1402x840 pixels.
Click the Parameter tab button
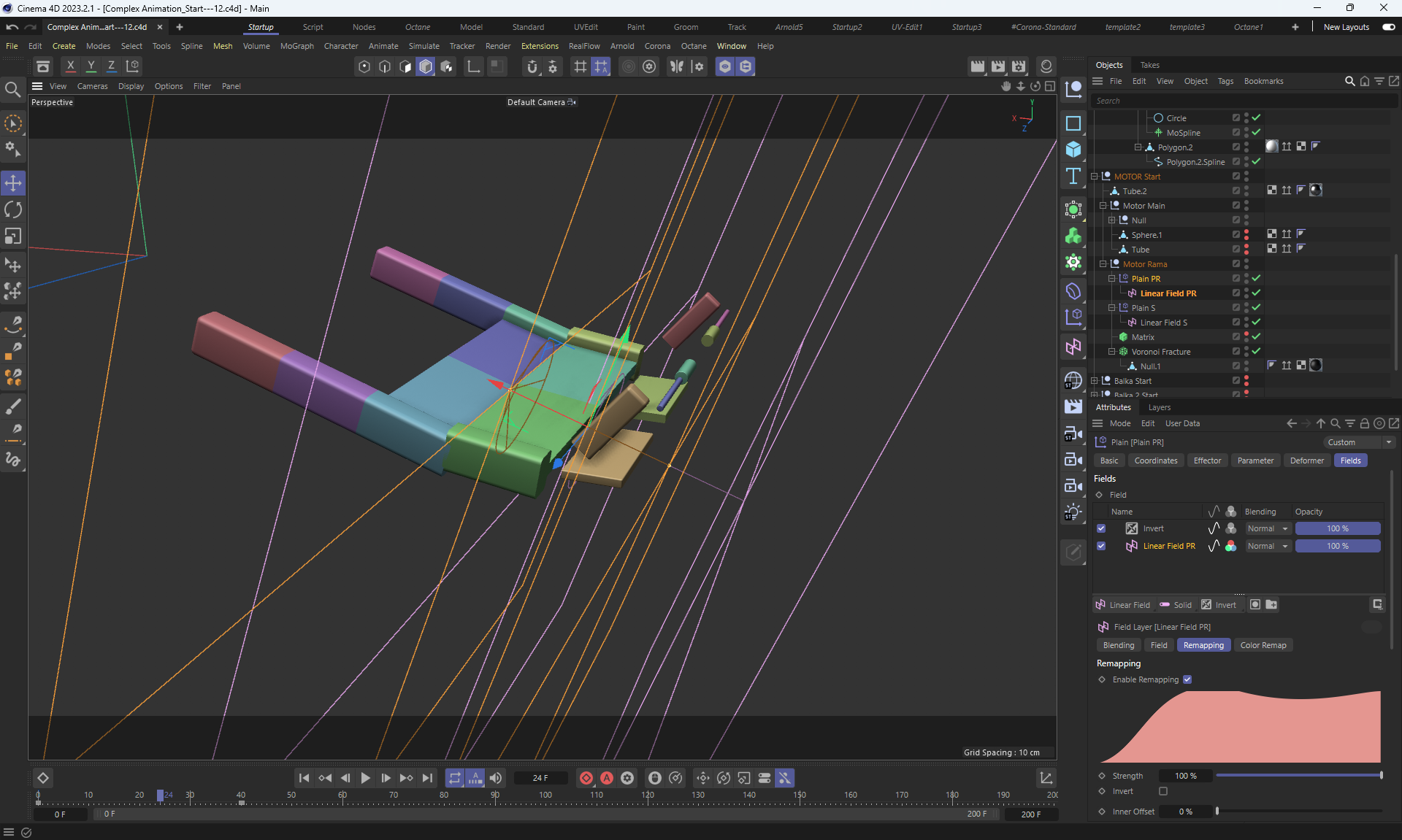click(x=1254, y=461)
